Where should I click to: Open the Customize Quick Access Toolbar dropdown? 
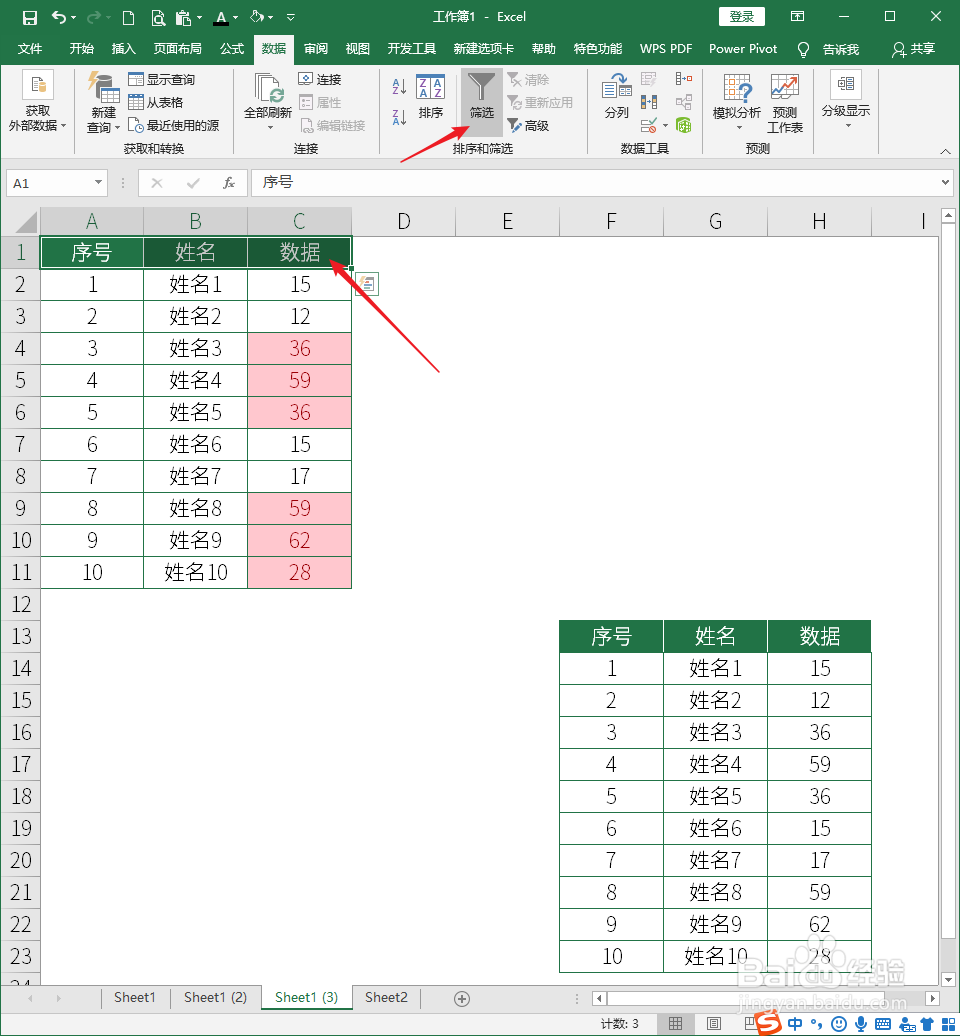coord(291,17)
